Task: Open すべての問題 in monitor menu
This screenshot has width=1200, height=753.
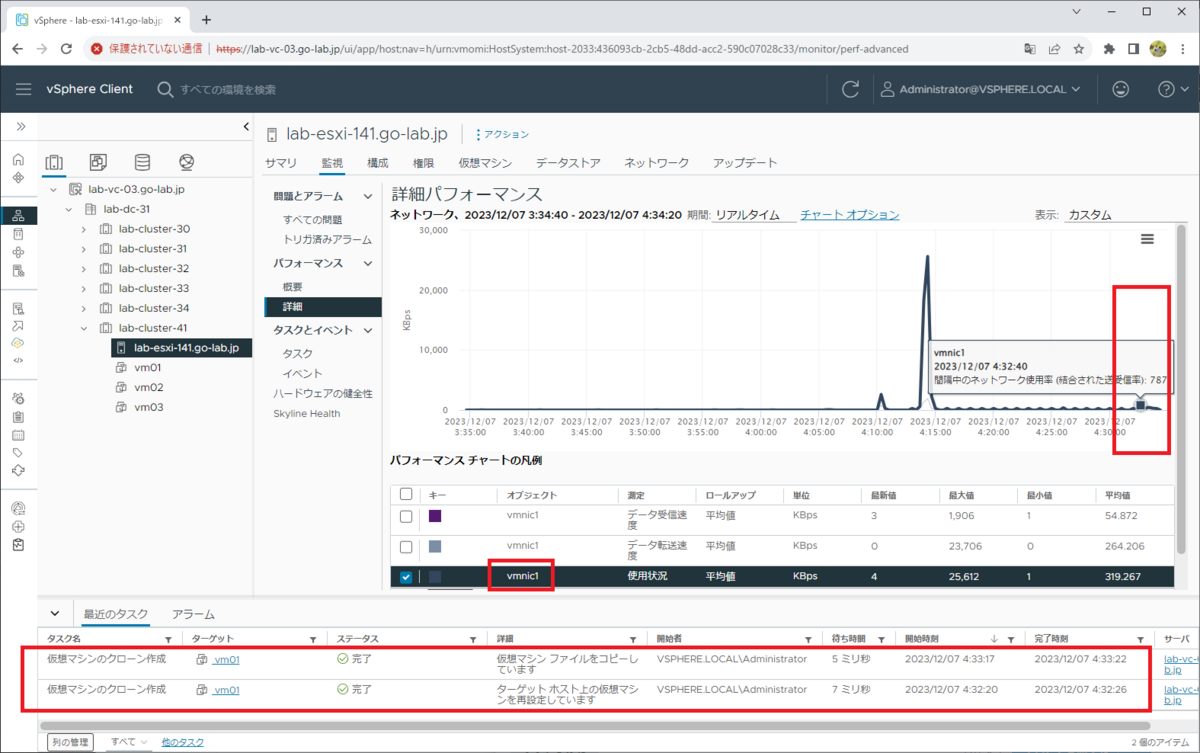Action: tap(313, 220)
